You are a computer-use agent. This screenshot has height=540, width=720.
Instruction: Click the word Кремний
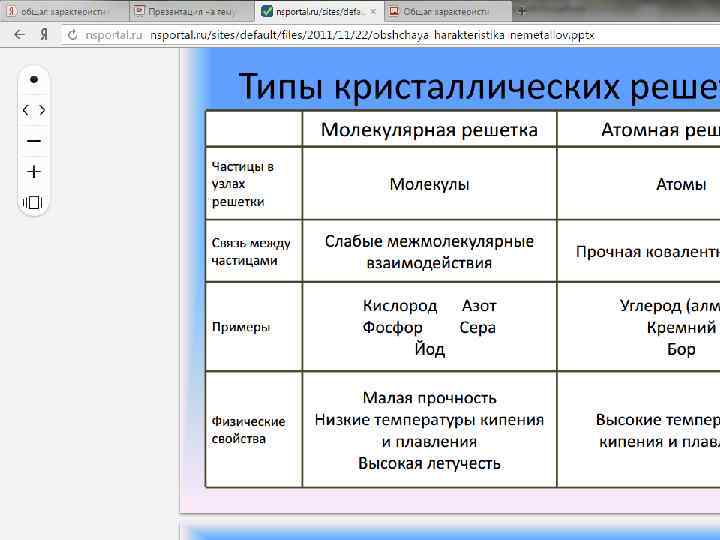[x=681, y=327]
